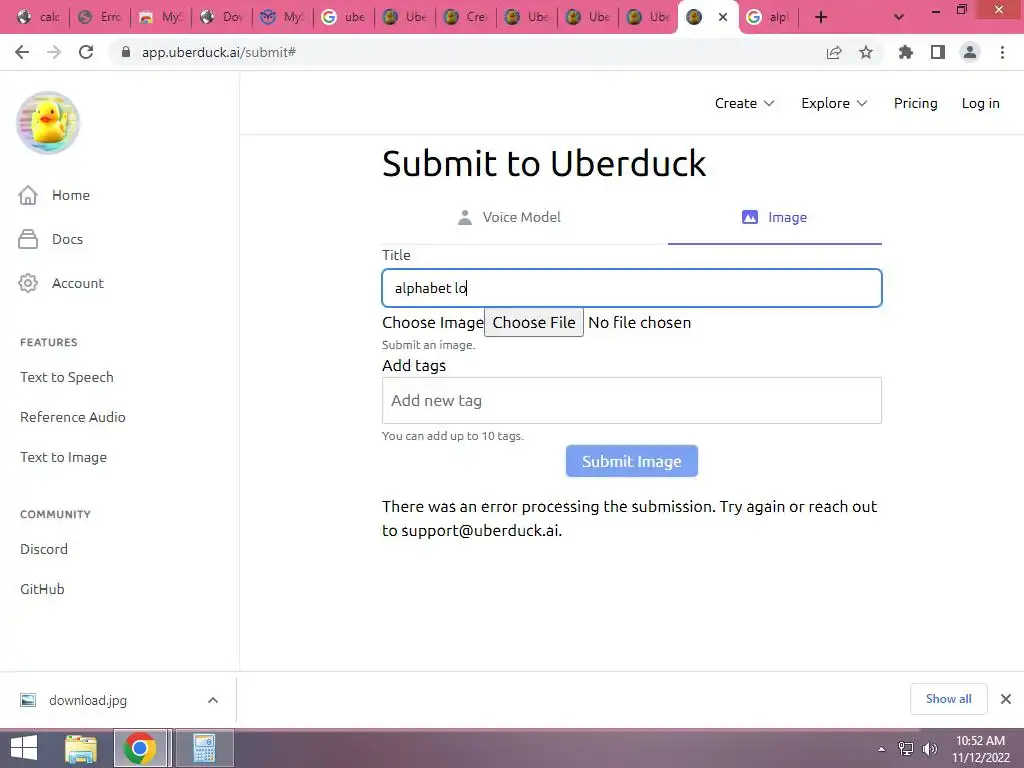This screenshot has width=1024, height=768.
Task: Close the active Uberduck tab
Action: (x=723, y=17)
